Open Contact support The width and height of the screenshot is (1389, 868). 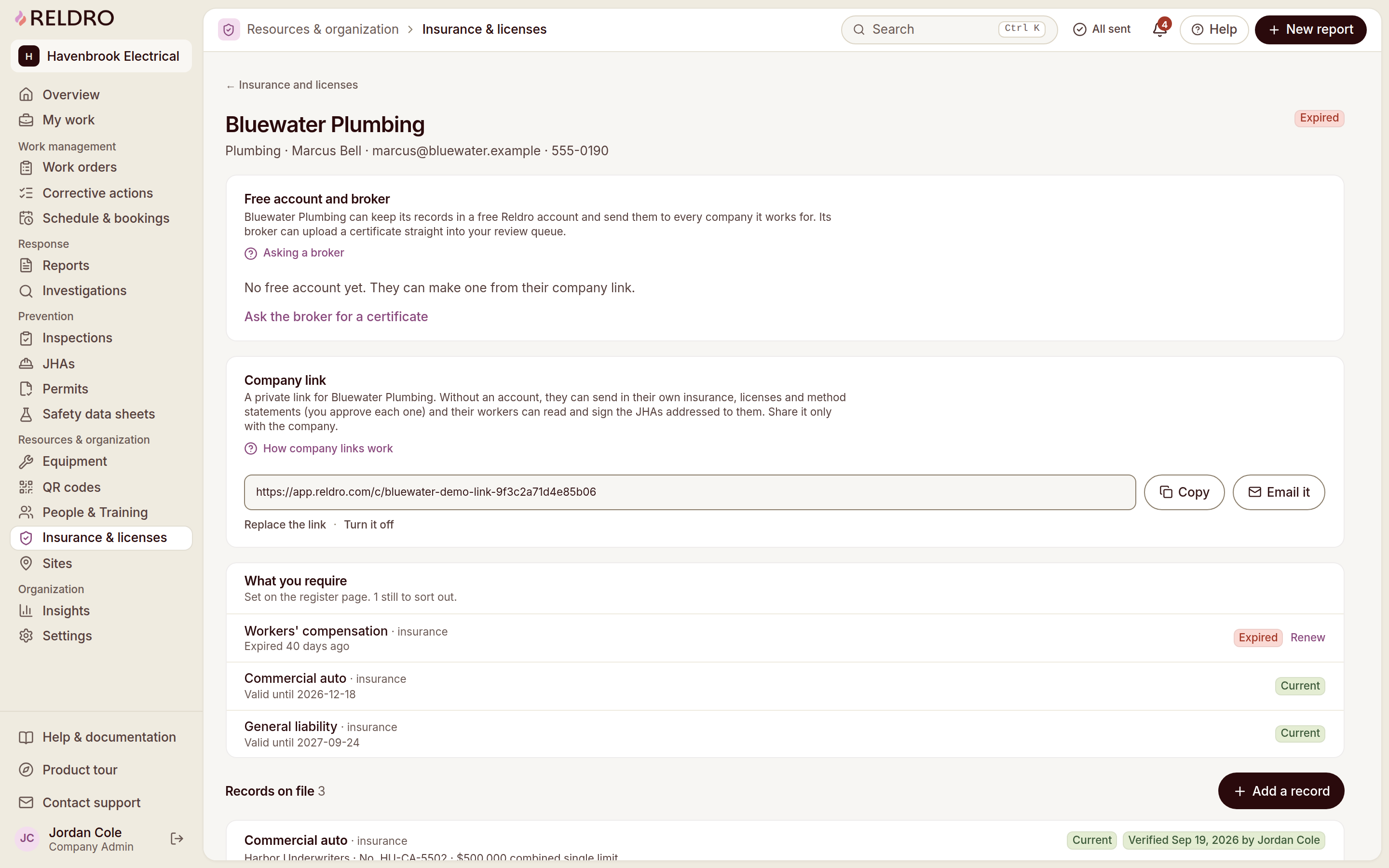tap(101, 802)
